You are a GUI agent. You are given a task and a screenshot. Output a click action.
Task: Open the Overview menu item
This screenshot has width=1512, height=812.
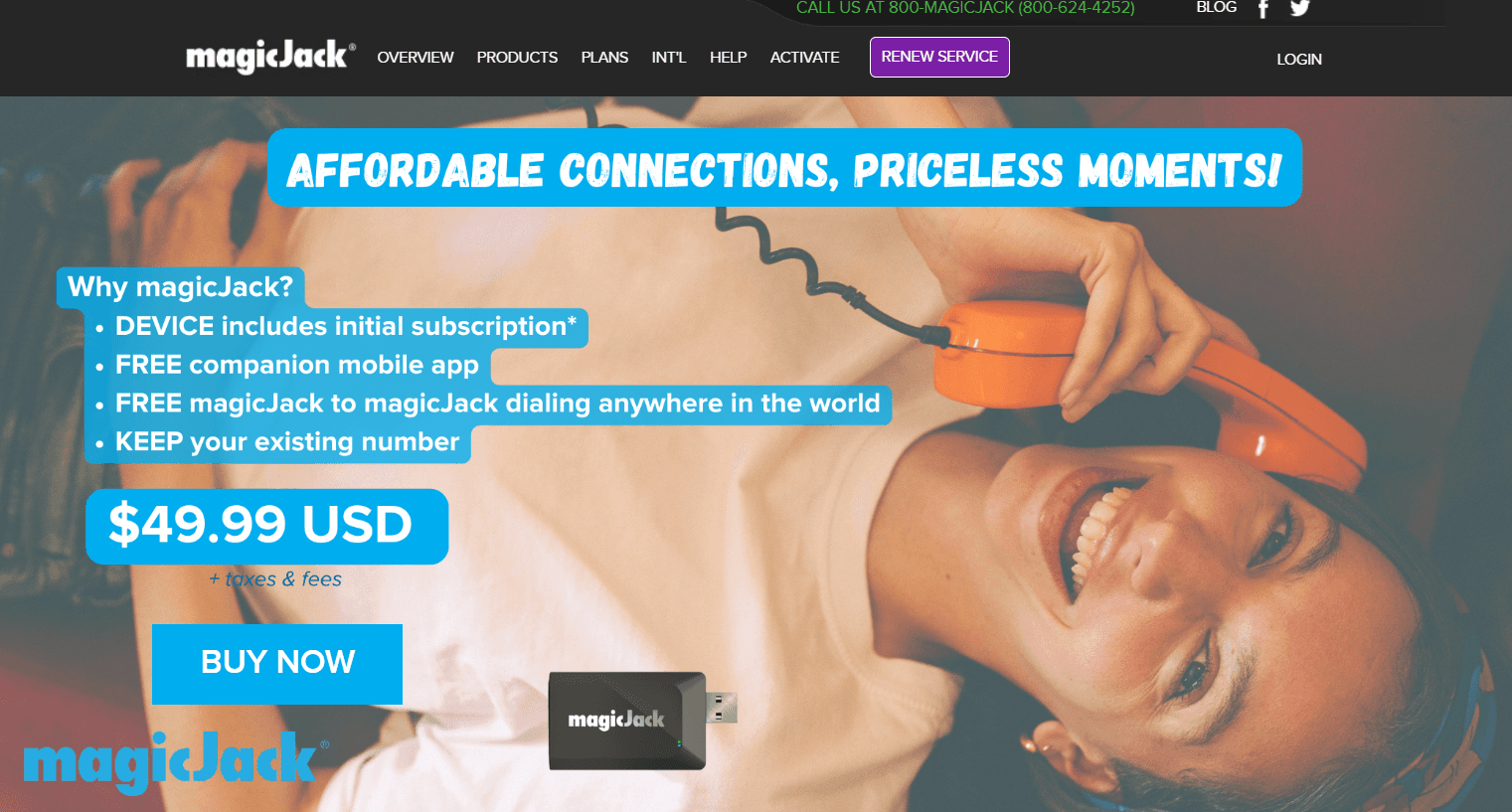pyautogui.click(x=416, y=58)
